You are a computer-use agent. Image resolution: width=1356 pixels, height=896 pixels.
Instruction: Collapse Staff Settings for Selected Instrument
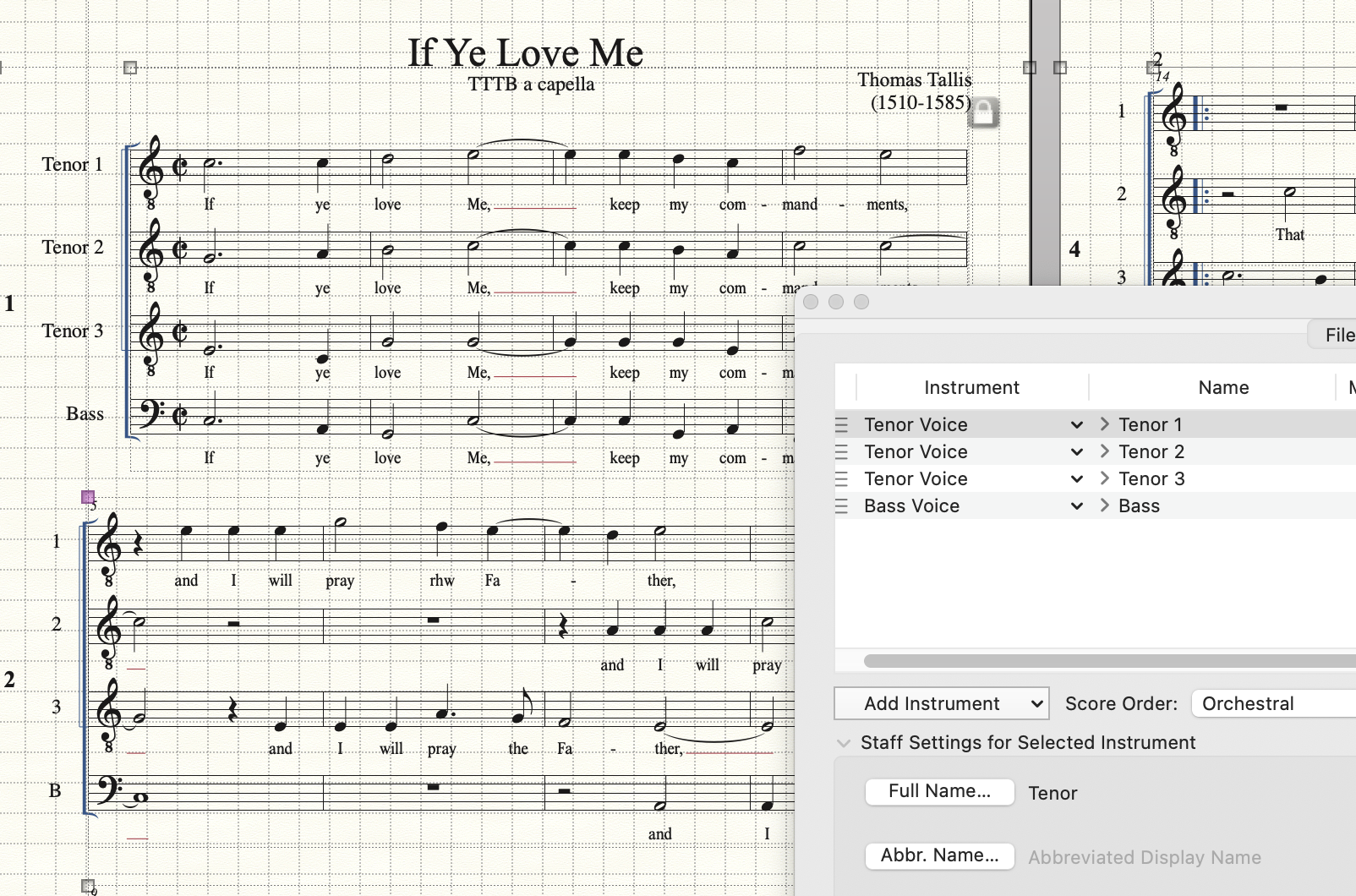pos(843,743)
